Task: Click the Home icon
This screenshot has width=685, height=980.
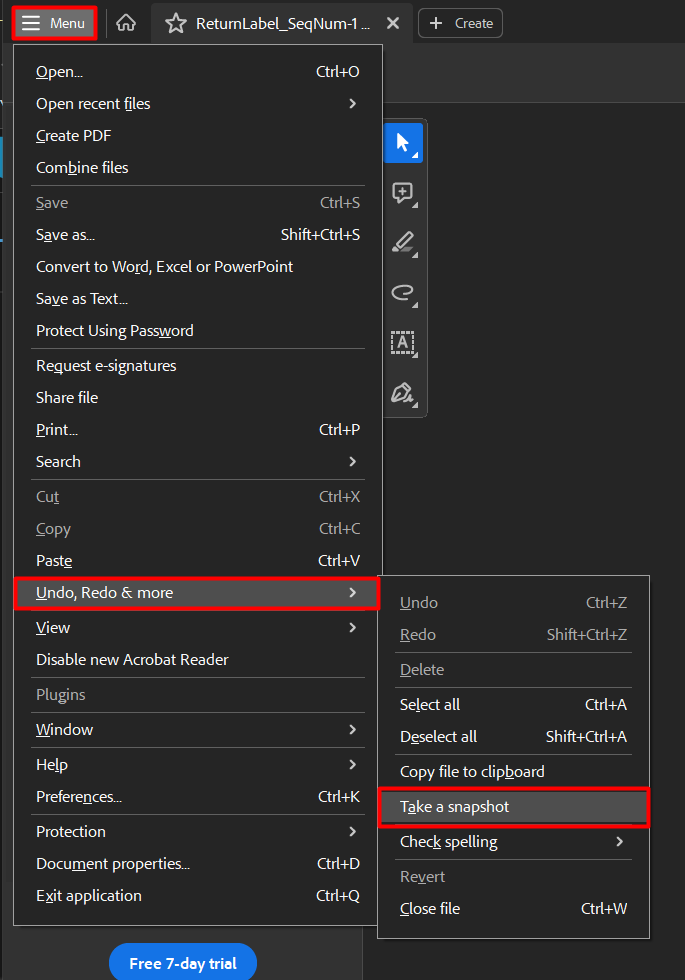Action: click(125, 22)
